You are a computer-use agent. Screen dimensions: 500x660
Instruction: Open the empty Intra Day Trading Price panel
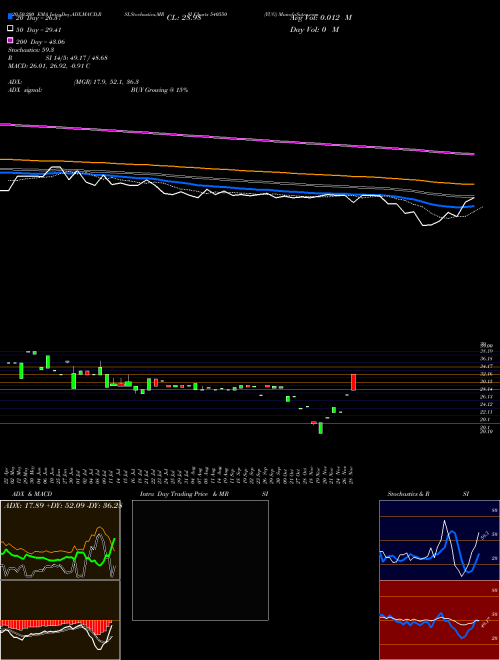click(200, 560)
